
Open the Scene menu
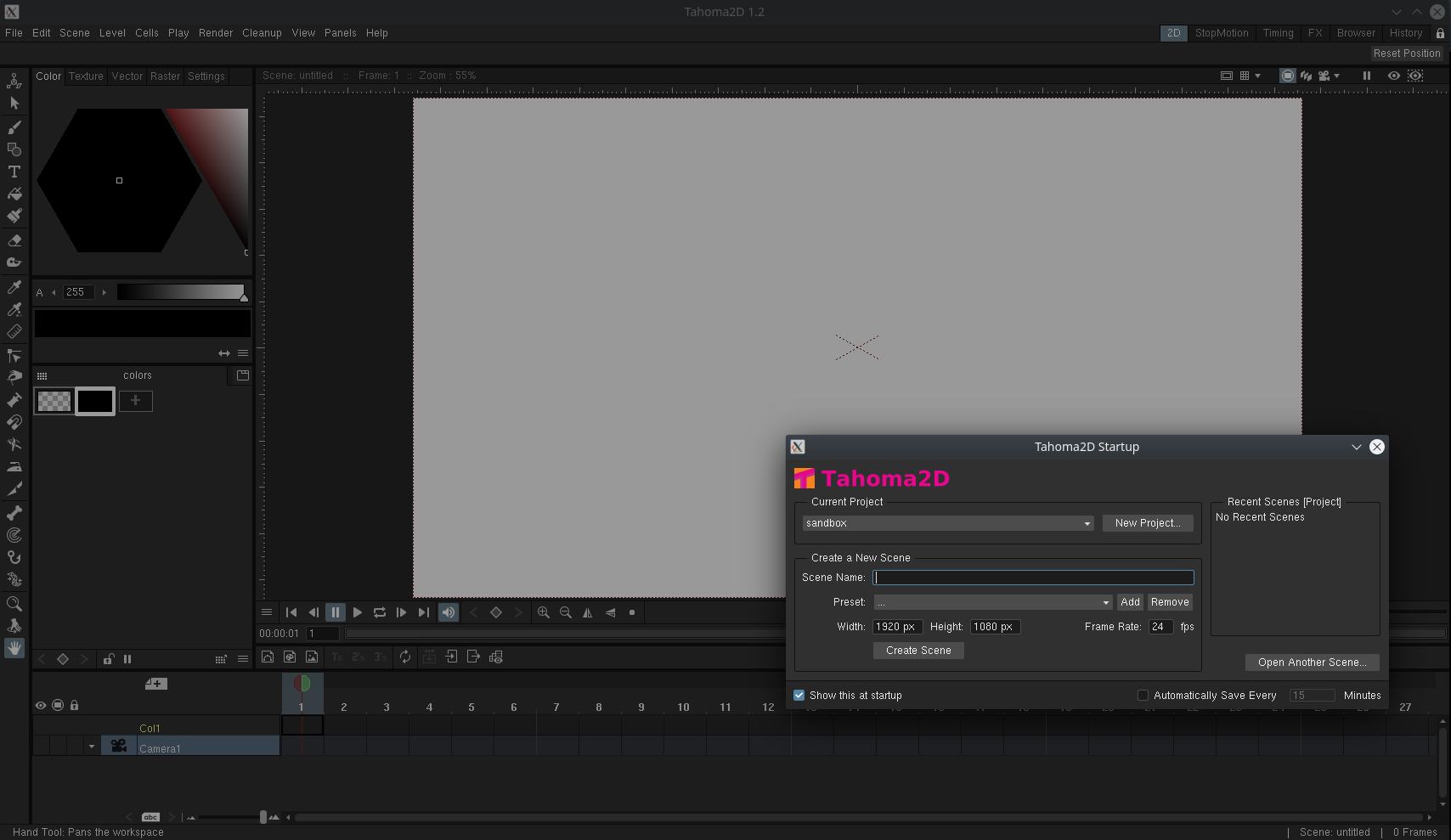(75, 33)
